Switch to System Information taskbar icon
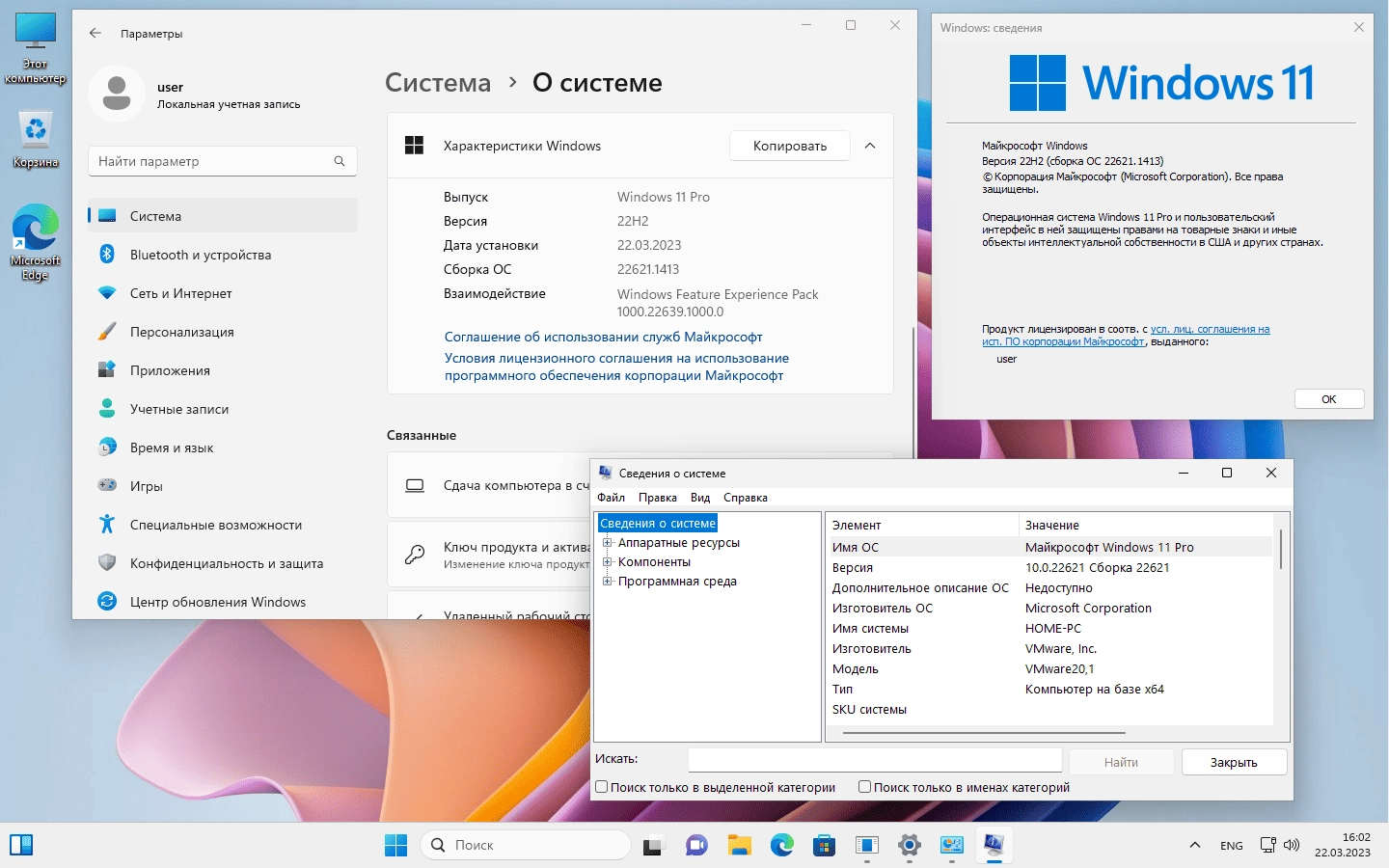Image resolution: width=1389 pixels, height=868 pixels. click(x=994, y=846)
